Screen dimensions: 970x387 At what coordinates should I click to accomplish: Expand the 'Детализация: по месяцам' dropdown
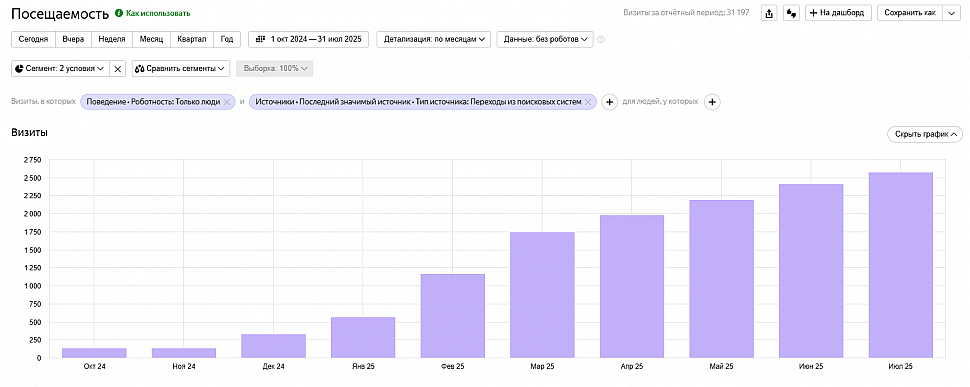coord(434,40)
